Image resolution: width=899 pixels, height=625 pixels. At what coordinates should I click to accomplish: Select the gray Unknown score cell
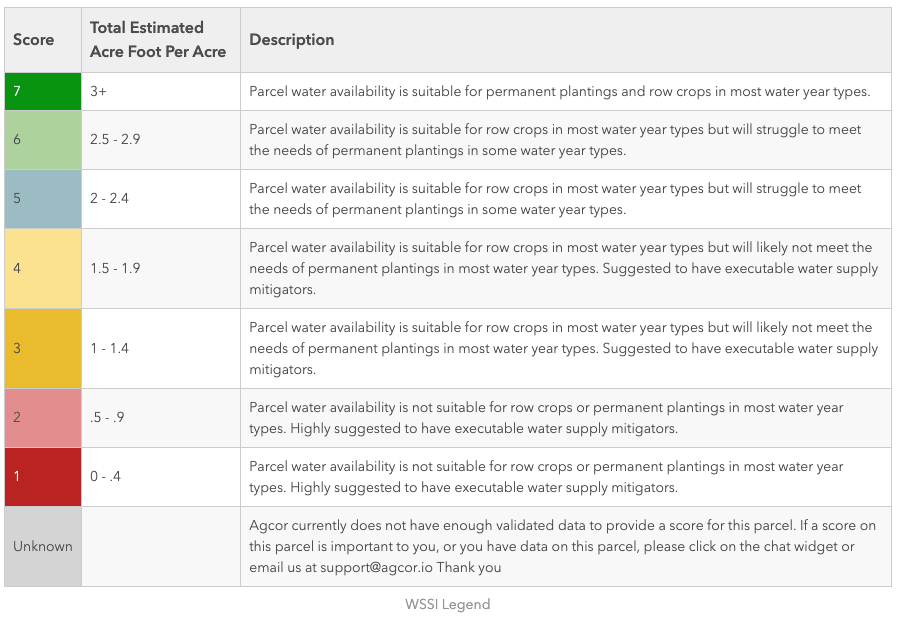[43, 546]
